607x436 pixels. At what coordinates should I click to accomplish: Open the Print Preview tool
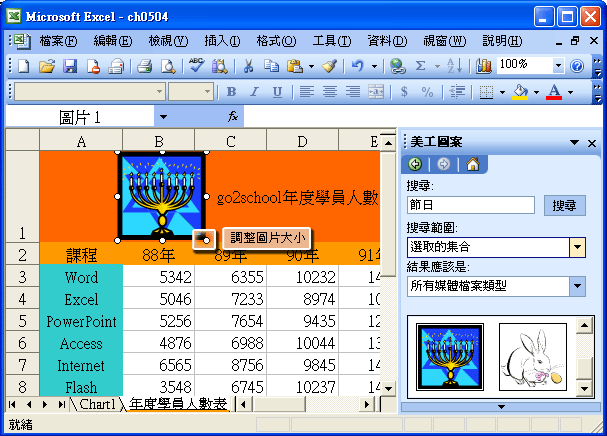click(168, 66)
